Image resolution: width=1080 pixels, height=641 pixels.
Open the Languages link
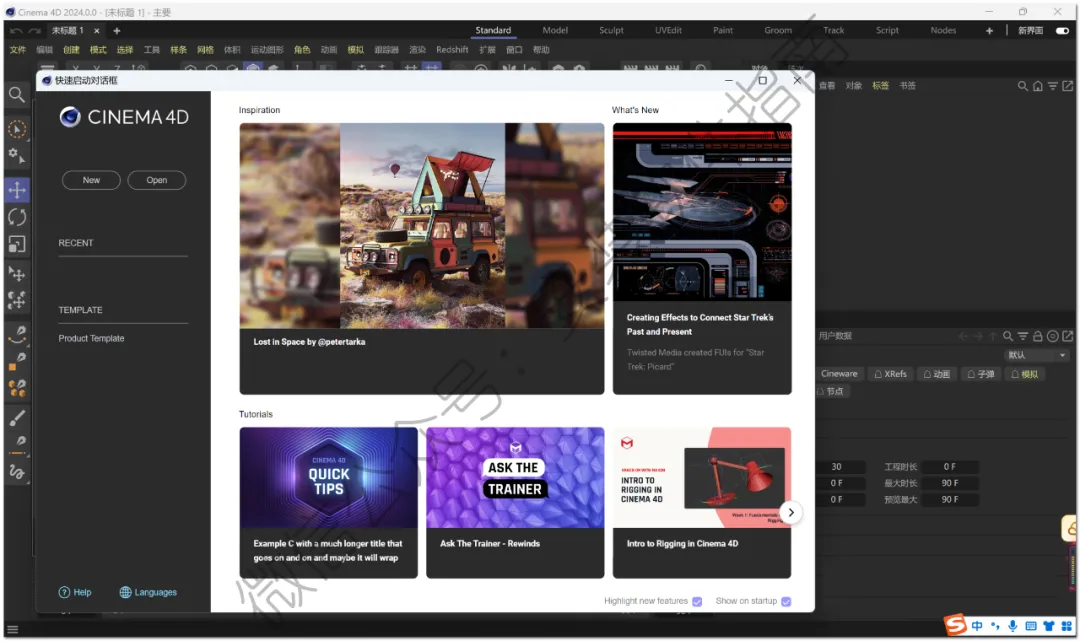(148, 592)
